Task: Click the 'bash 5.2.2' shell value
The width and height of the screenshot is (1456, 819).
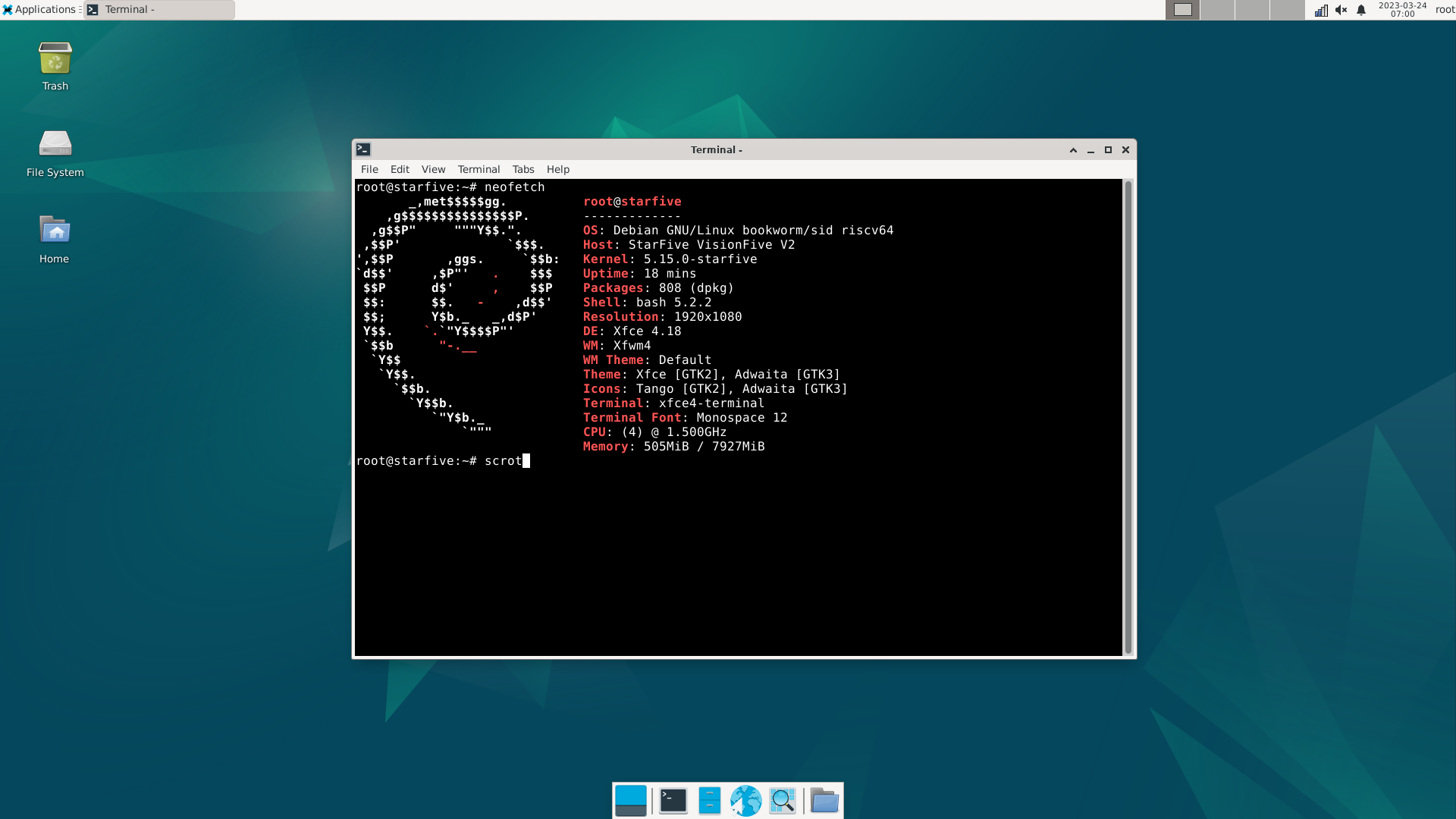Action: coord(673,303)
